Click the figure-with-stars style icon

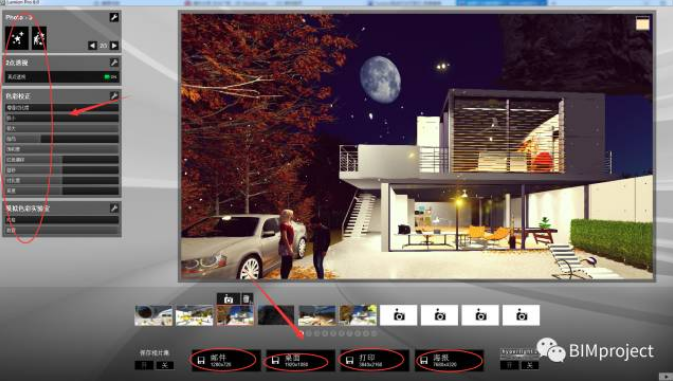[39, 39]
